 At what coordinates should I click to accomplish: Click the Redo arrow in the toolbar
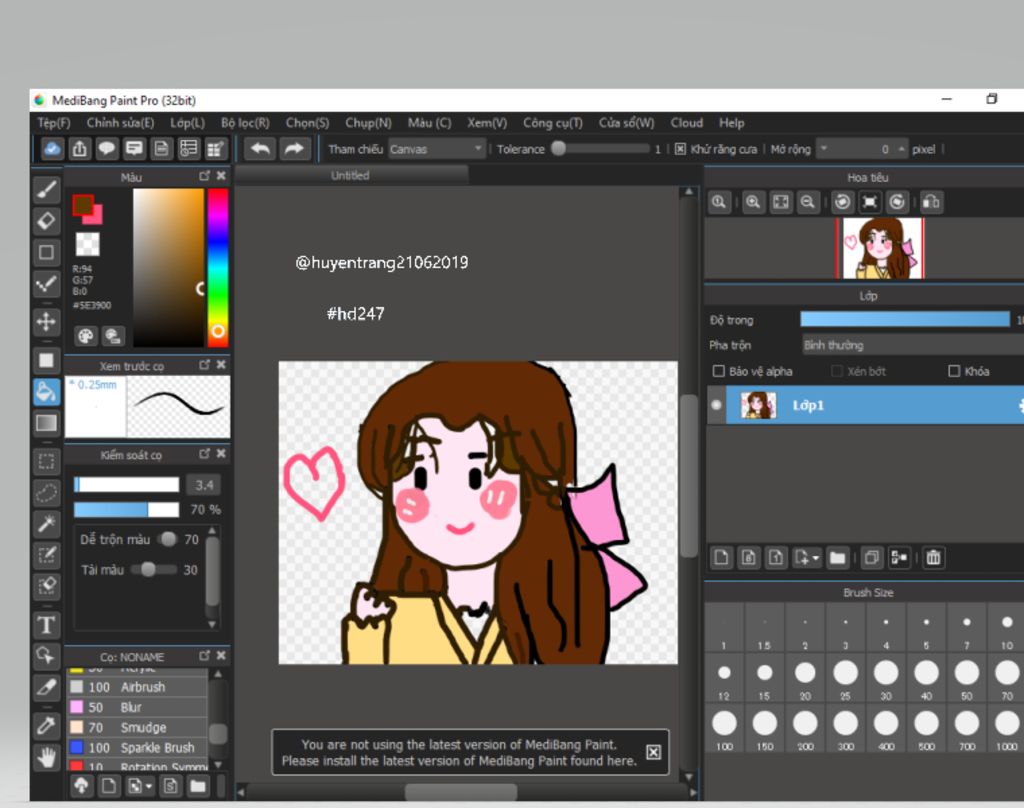(294, 149)
